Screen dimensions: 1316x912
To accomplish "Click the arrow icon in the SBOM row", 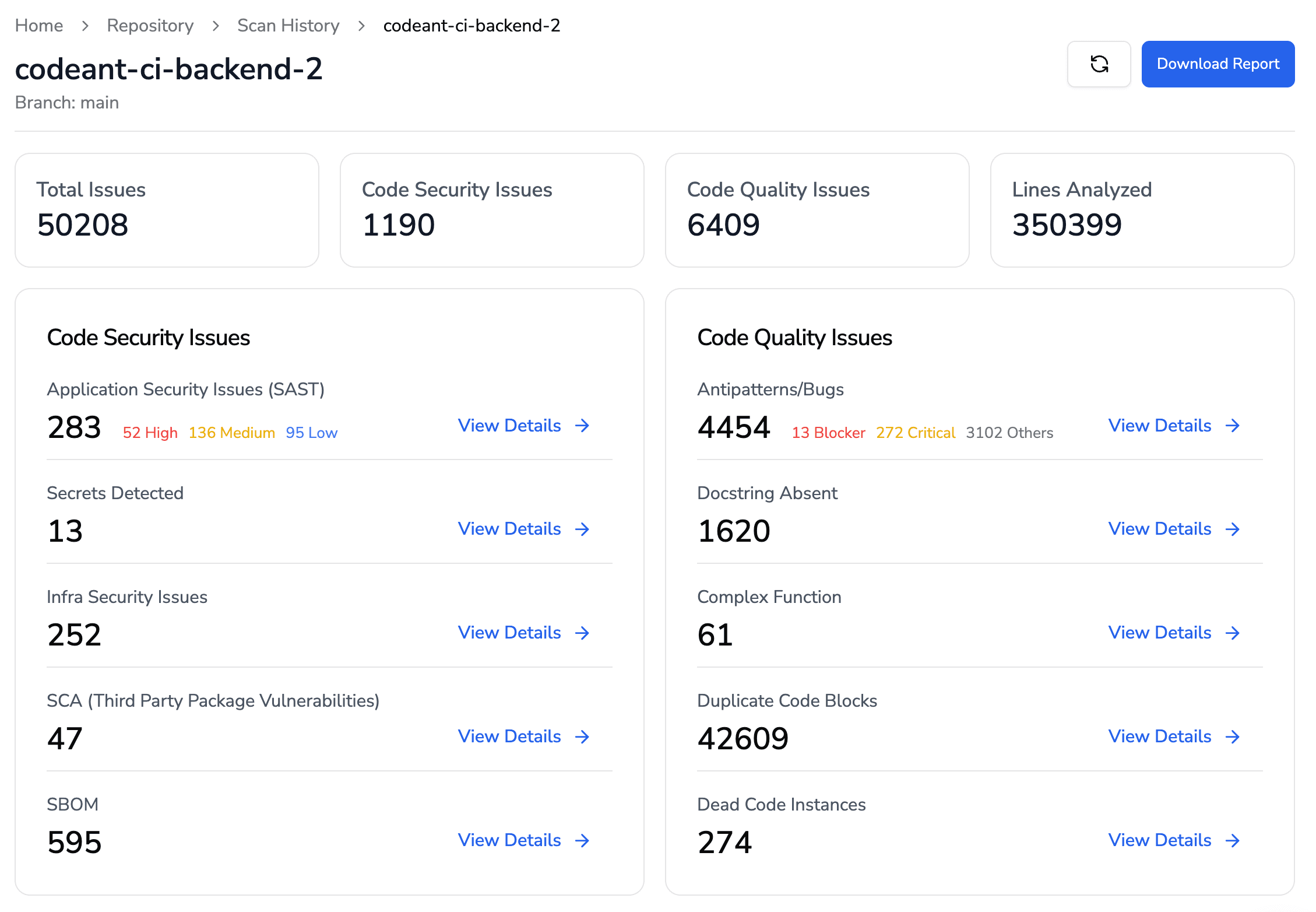I will pyautogui.click(x=582, y=840).
